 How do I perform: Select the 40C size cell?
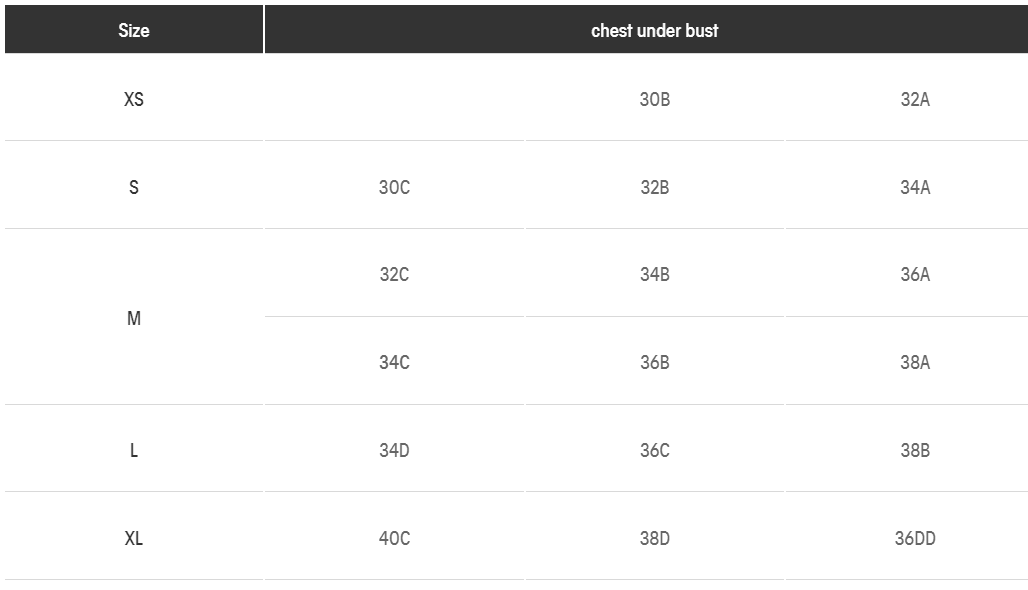point(394,538)
